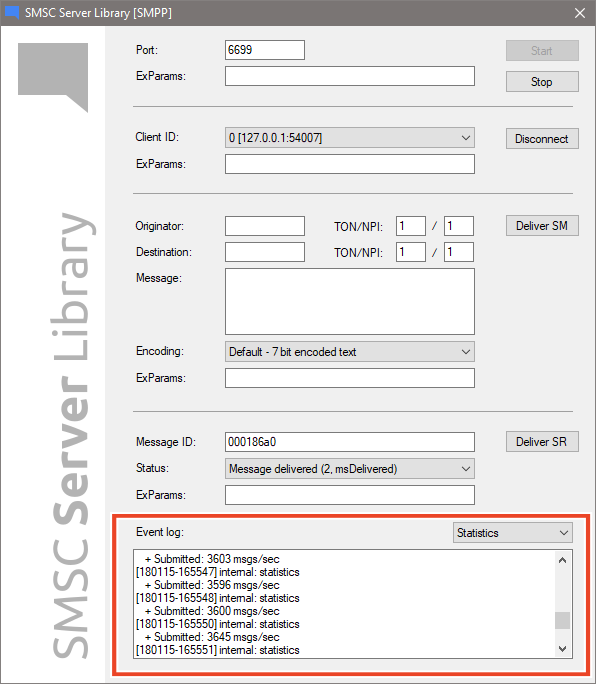The height and width of the screenshot is (684, 596).
Task: Select log line '[180115-165551] internal: statistics'
Action: 218,650
